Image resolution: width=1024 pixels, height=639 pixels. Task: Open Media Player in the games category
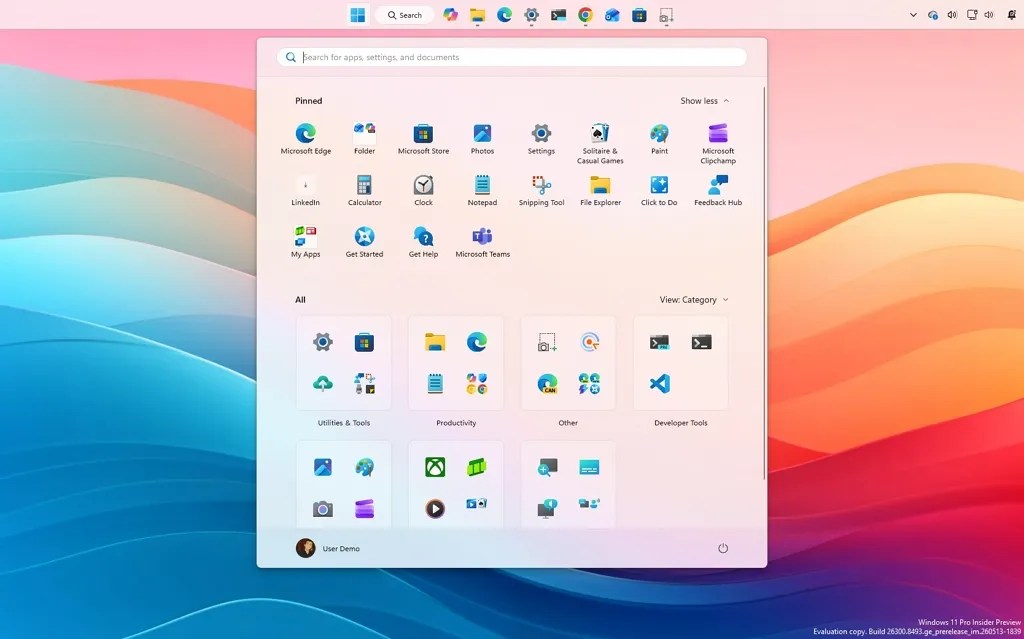click(x=435, y=509)
